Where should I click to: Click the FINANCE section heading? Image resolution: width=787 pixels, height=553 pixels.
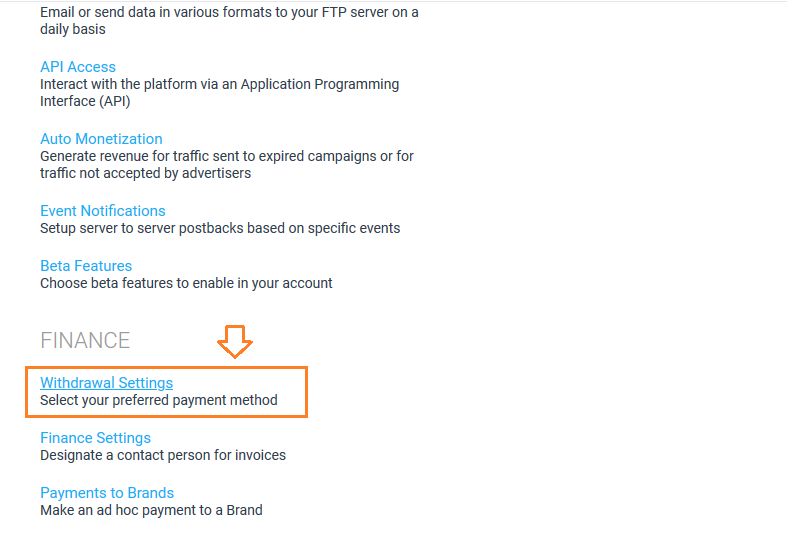coord(85,340)
